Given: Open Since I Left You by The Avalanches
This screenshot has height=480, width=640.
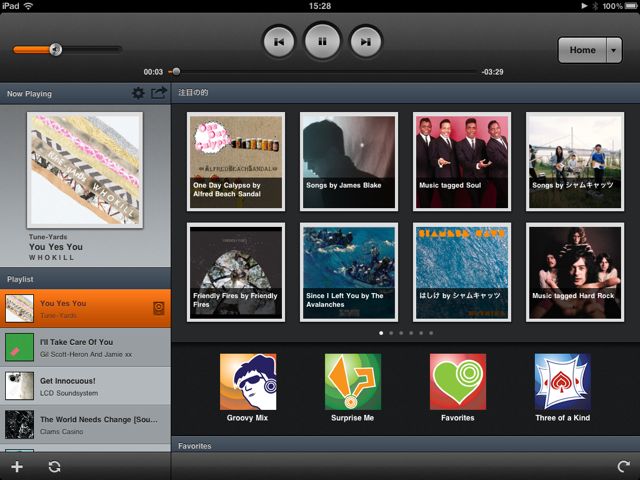Looking at the screenshot, I should tap(349, 272).
